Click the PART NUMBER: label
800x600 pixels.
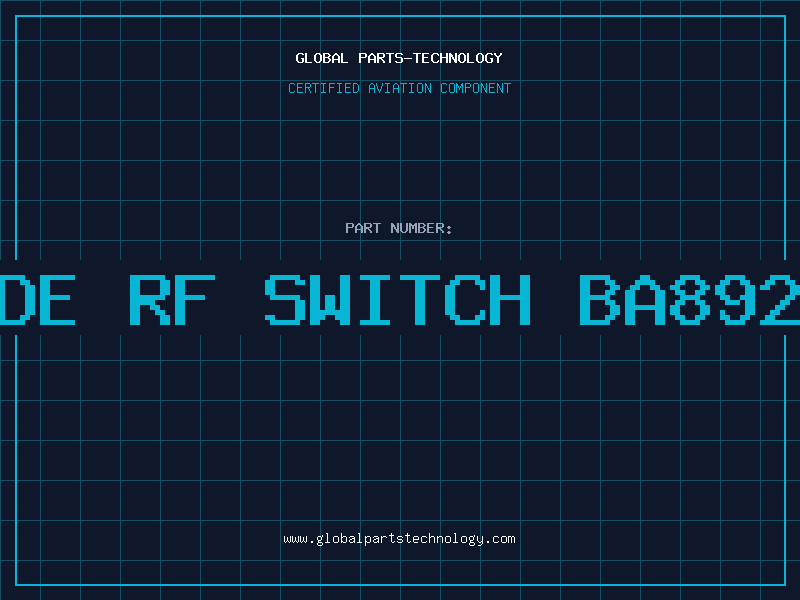click(x=399, y=228)
